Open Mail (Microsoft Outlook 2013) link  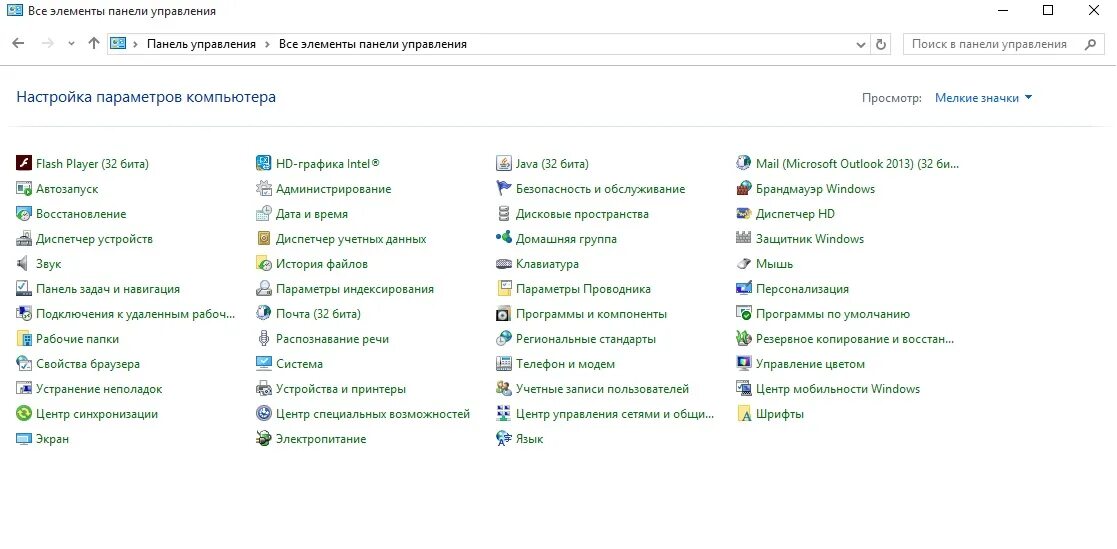pyautogui.click(x=858, y=164)
